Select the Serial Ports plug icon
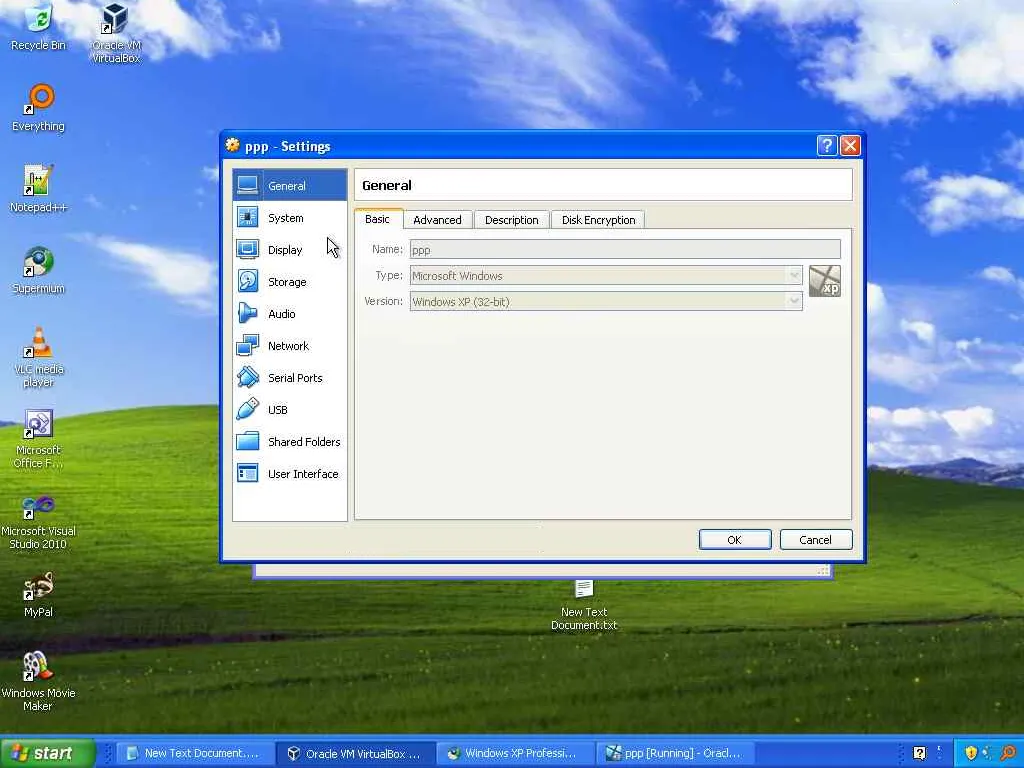Image resolution: width=1024 pixels, height=768 pixels. [x=248, y=377]
